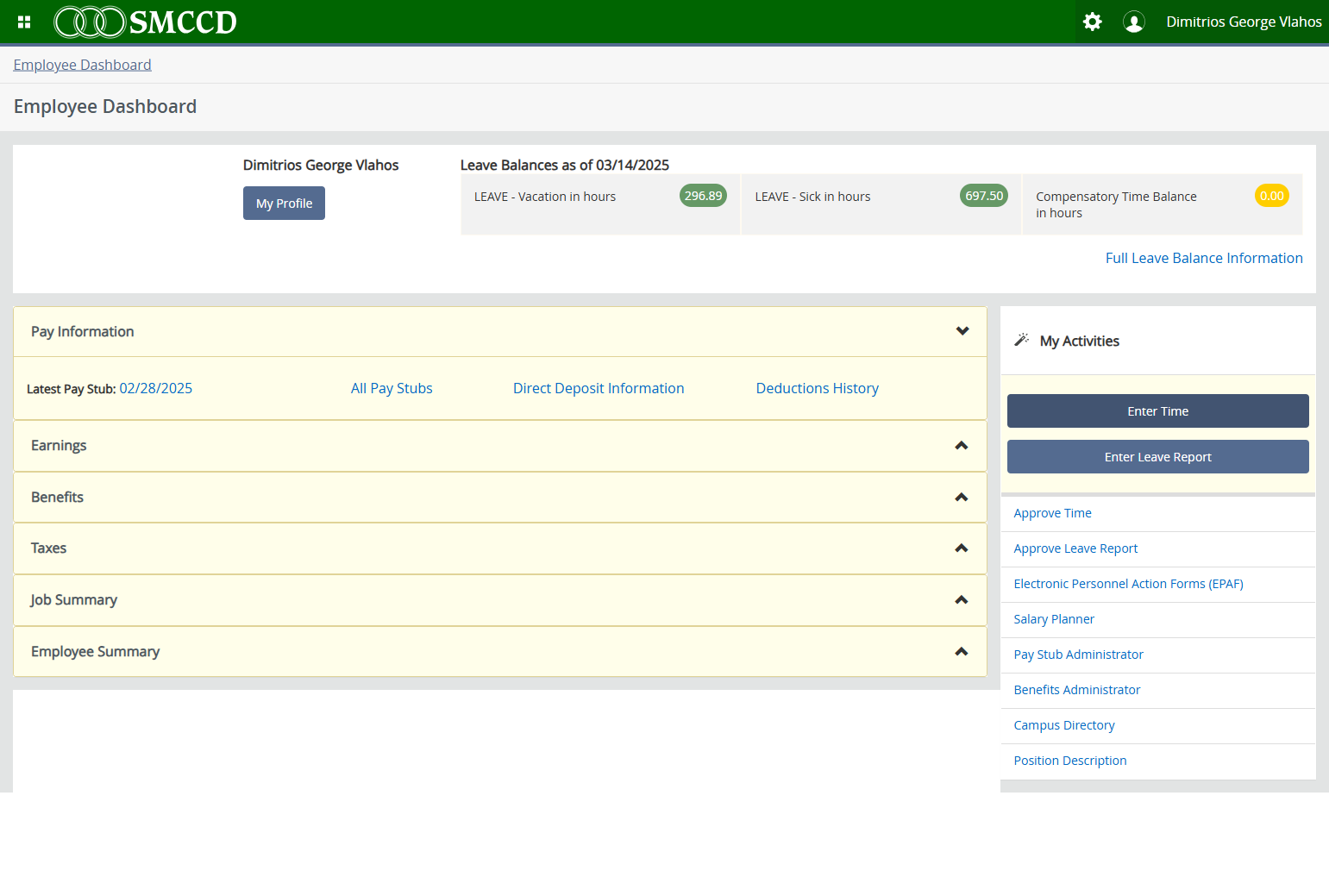Click the 'LEAVE - Vacation in hours' label
This screenshot has height=896, width=1329.
(545, 197)
